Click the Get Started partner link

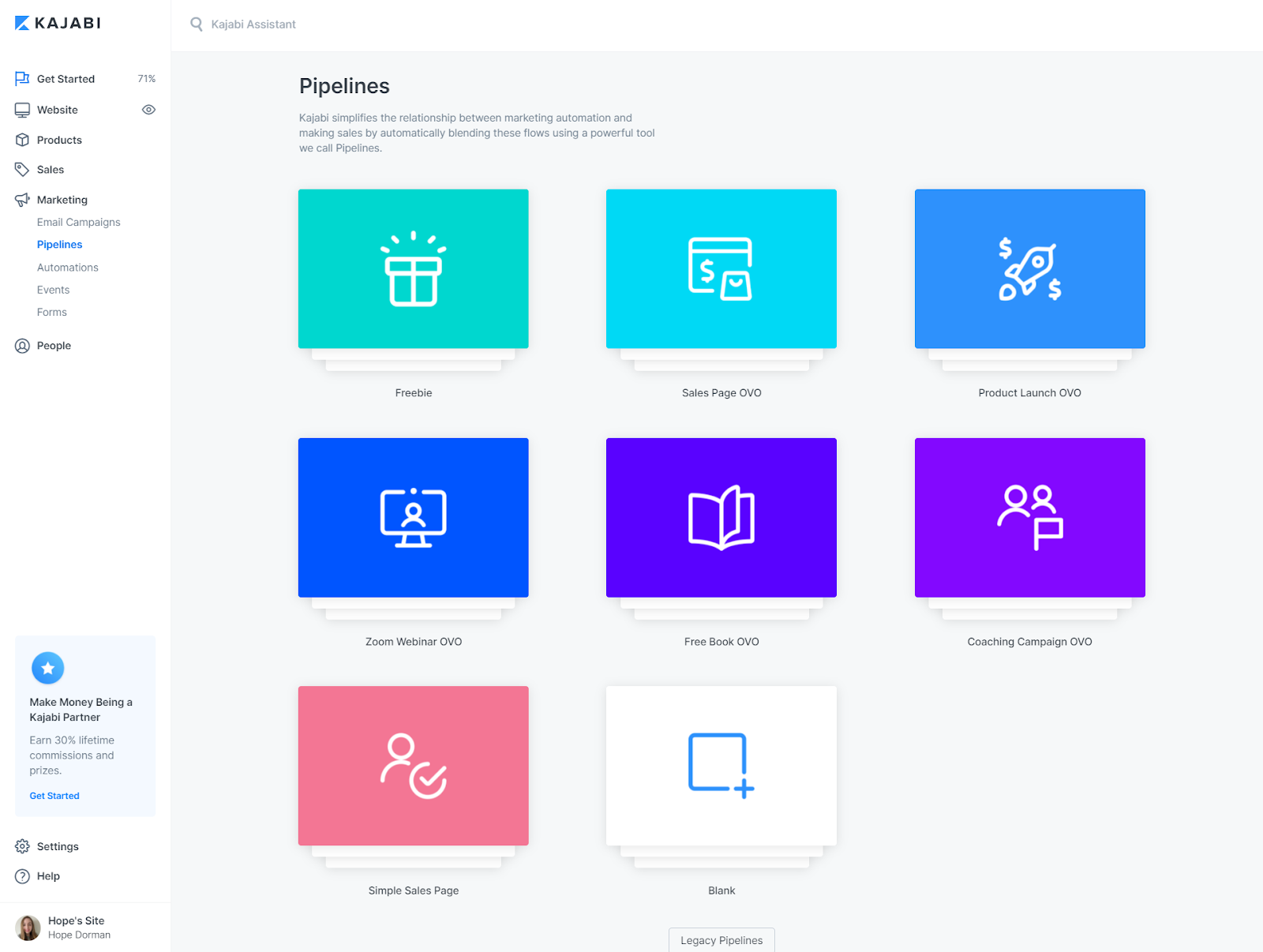click(x=54, y=796)
